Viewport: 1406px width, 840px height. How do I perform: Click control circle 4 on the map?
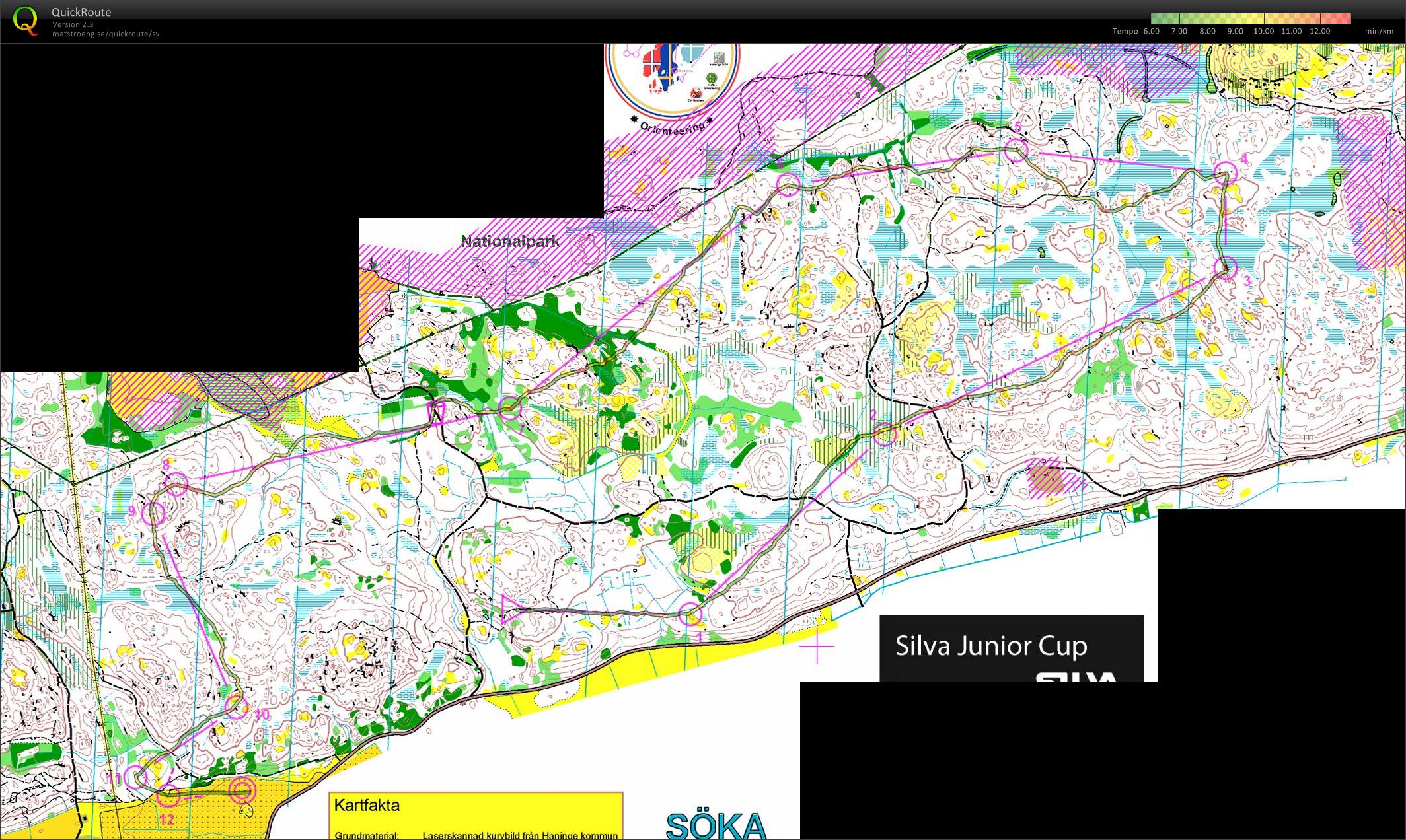click(x=1226, y=174)
